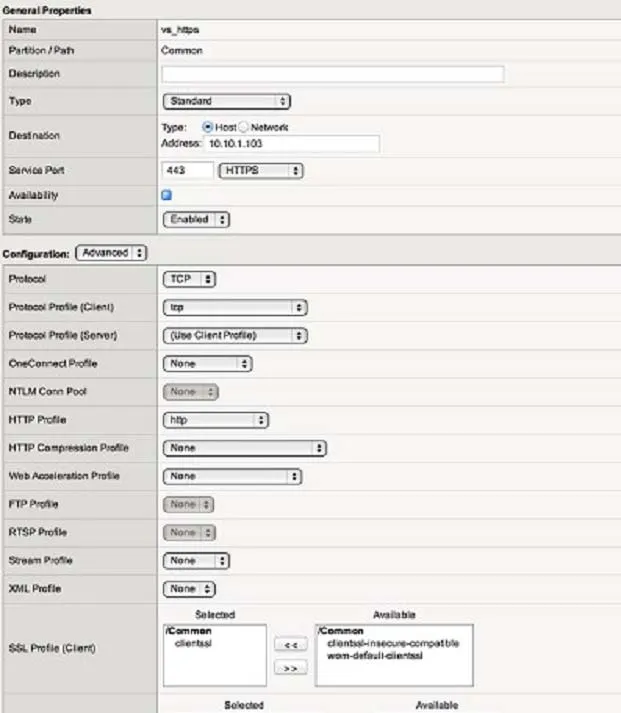Open the HTTP Profile dropdown
Viewport: 621px width, 713px height.
tap(215, 420)
